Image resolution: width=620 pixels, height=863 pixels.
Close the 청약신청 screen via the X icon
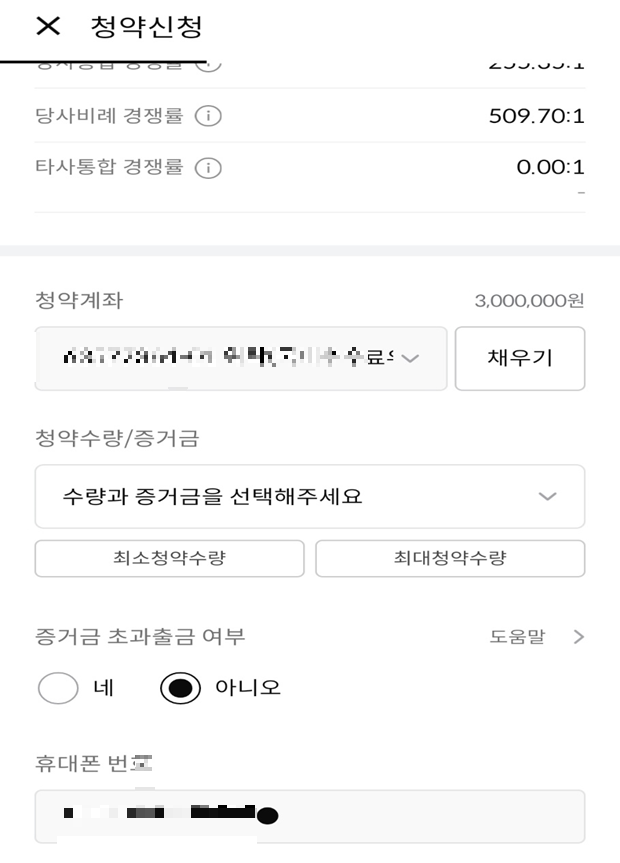click(x=47, y=27)
